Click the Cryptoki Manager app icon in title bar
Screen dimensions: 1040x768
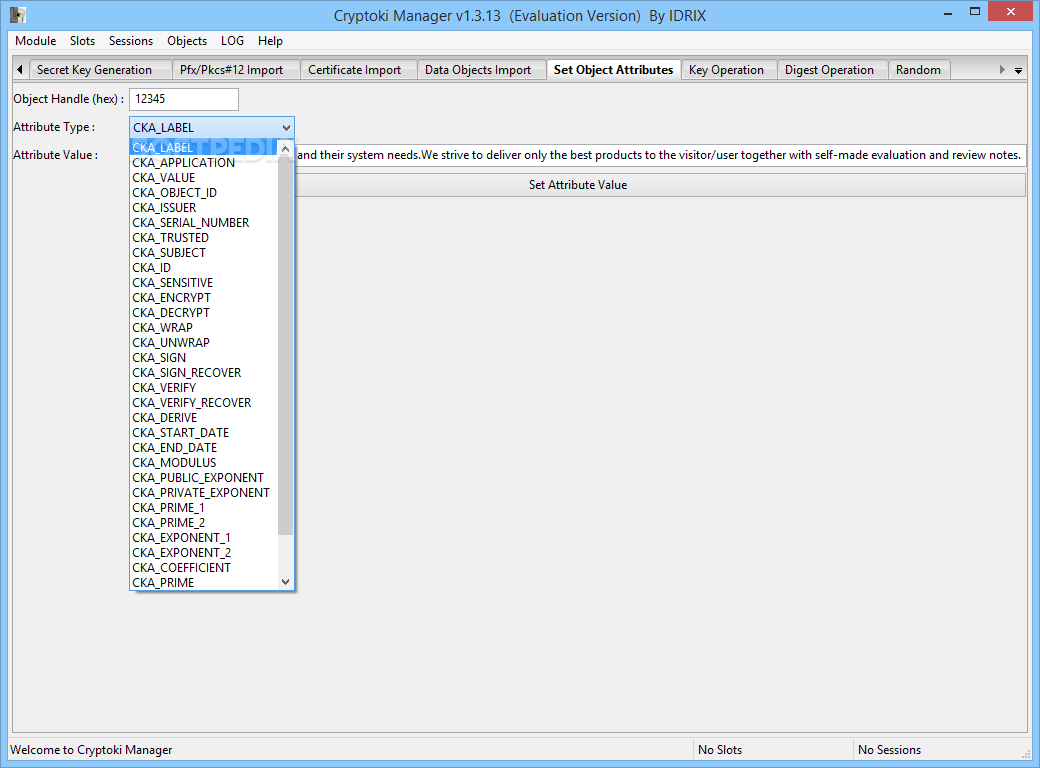tap(18, 15)
